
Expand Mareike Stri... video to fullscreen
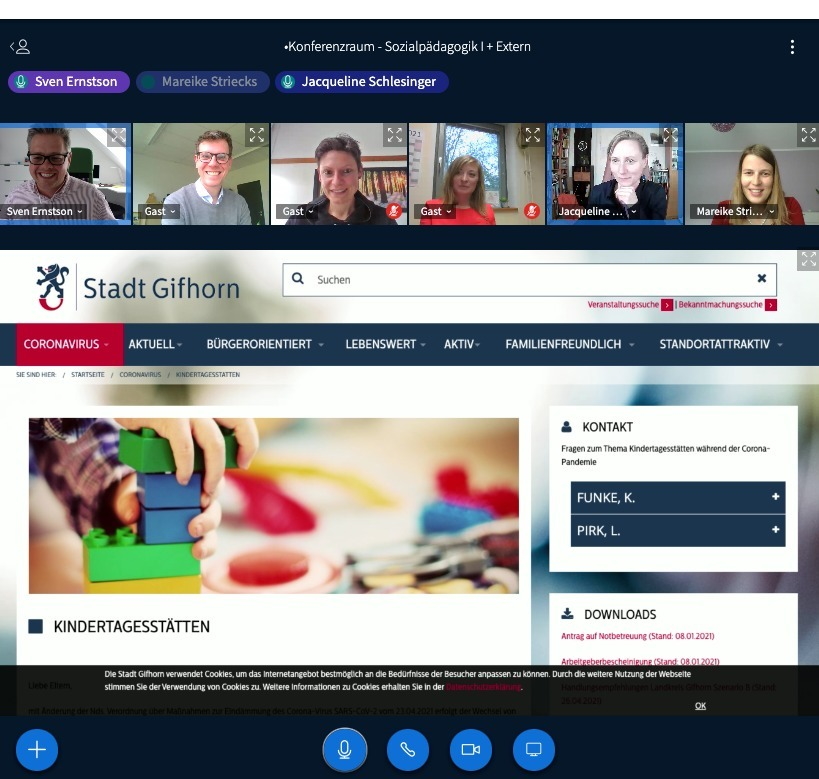[x=808, y=135]
